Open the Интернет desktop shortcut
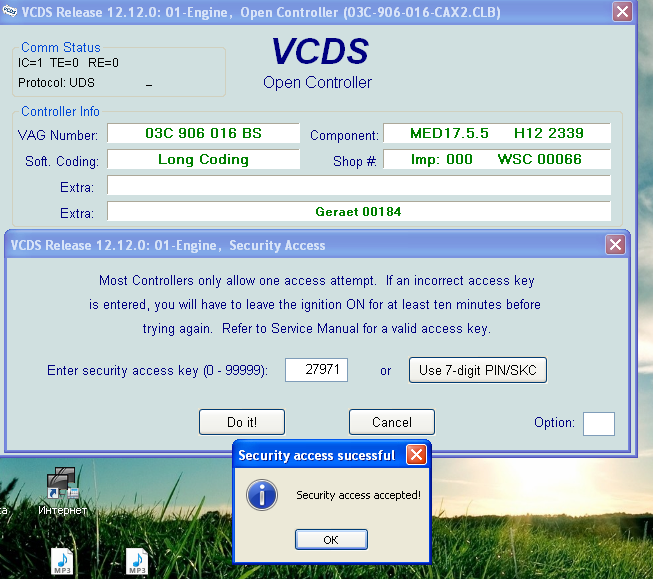Image resolution: width=653 pixels, height=579 pixels. (x=62, y=491)
